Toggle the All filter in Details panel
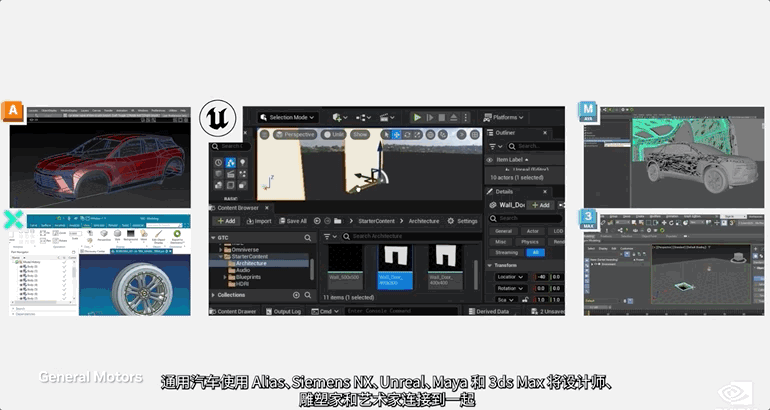 point(535,252)
